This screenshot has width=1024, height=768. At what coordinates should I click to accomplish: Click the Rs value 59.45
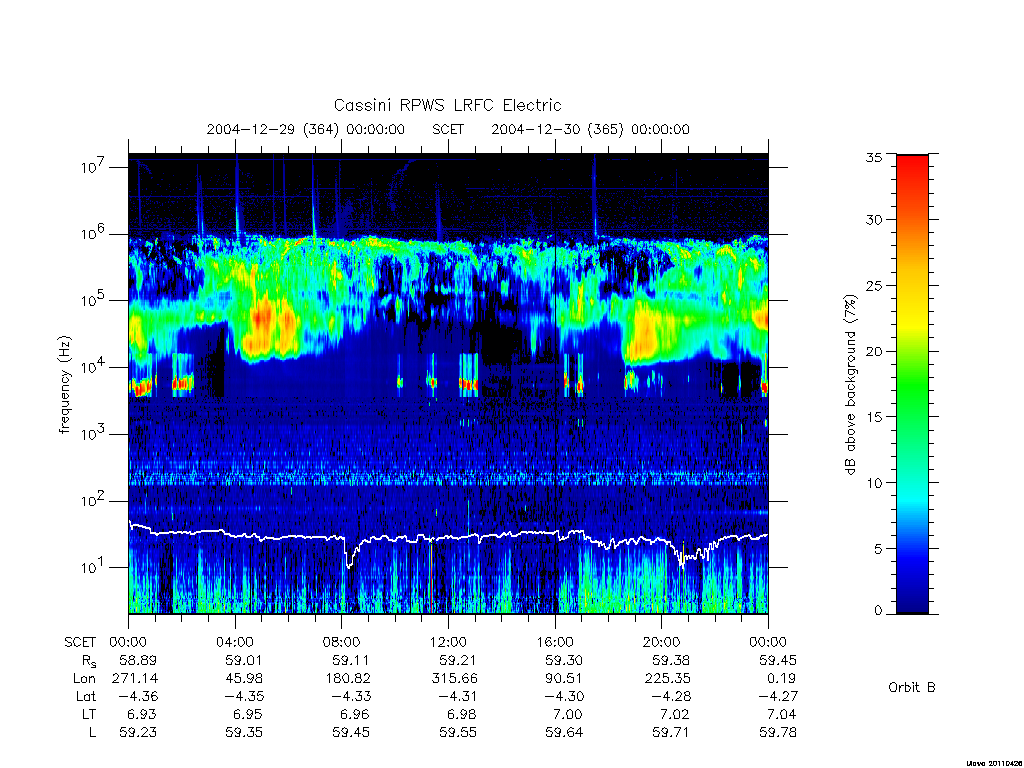tap(777, 660)
